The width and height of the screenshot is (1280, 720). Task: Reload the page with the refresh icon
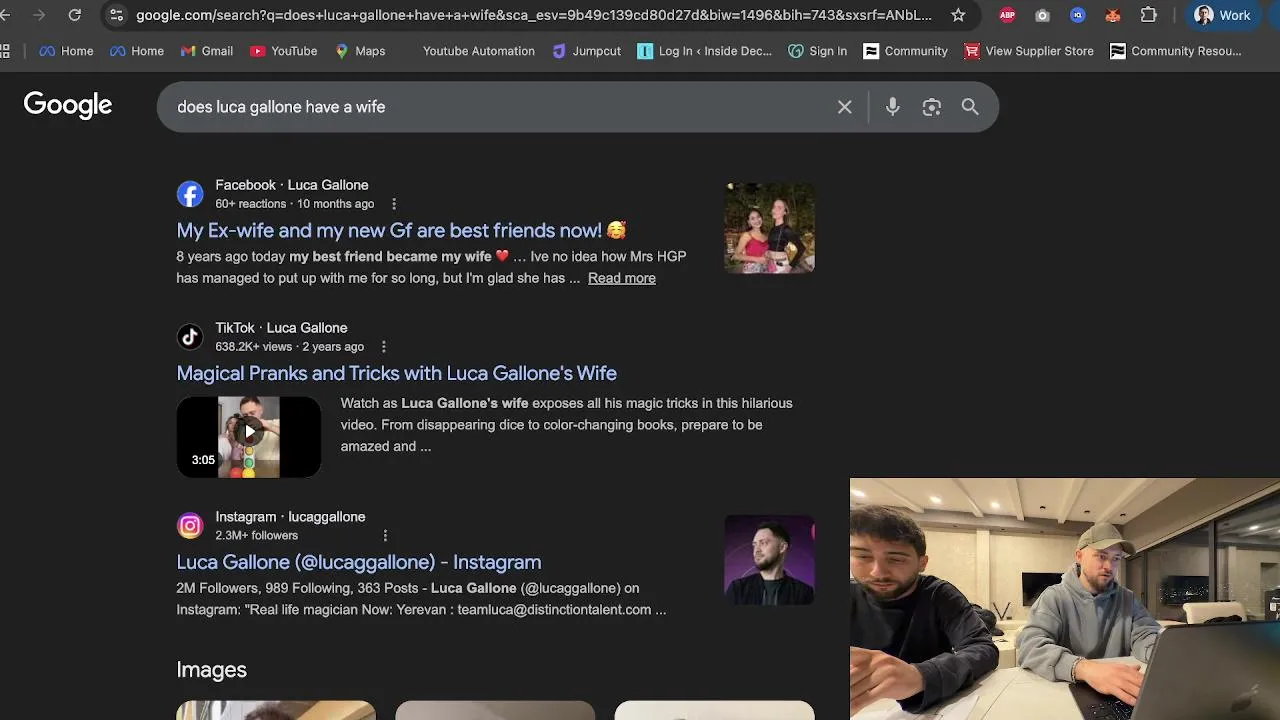point(74,15)
